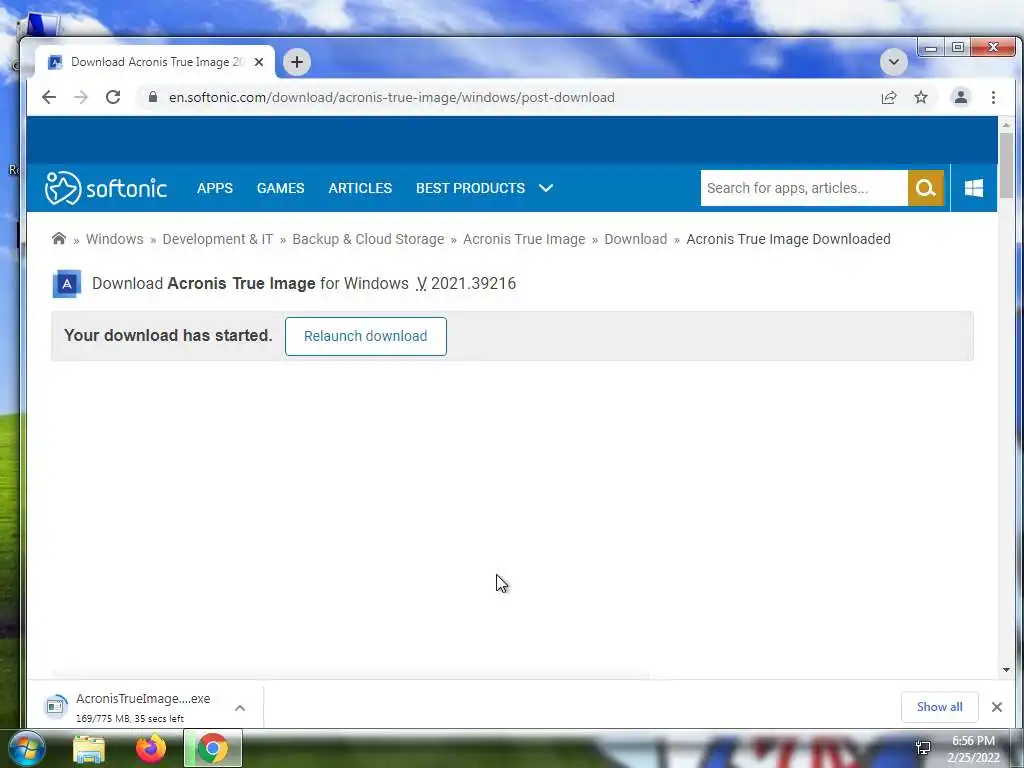
Task: Click the Acronis app icon
Action: click(67, 283)
